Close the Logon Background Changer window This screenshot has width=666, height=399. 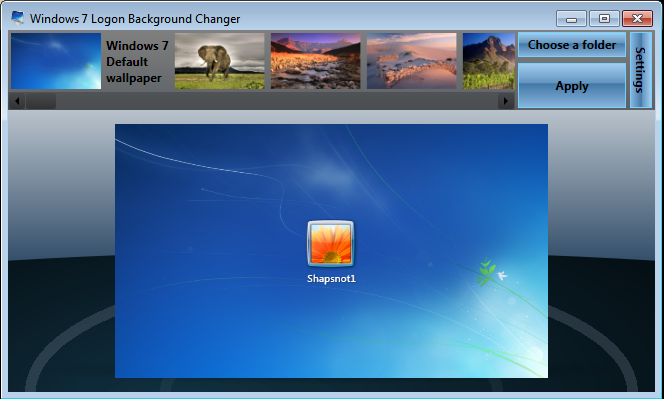tap(637, 19)
